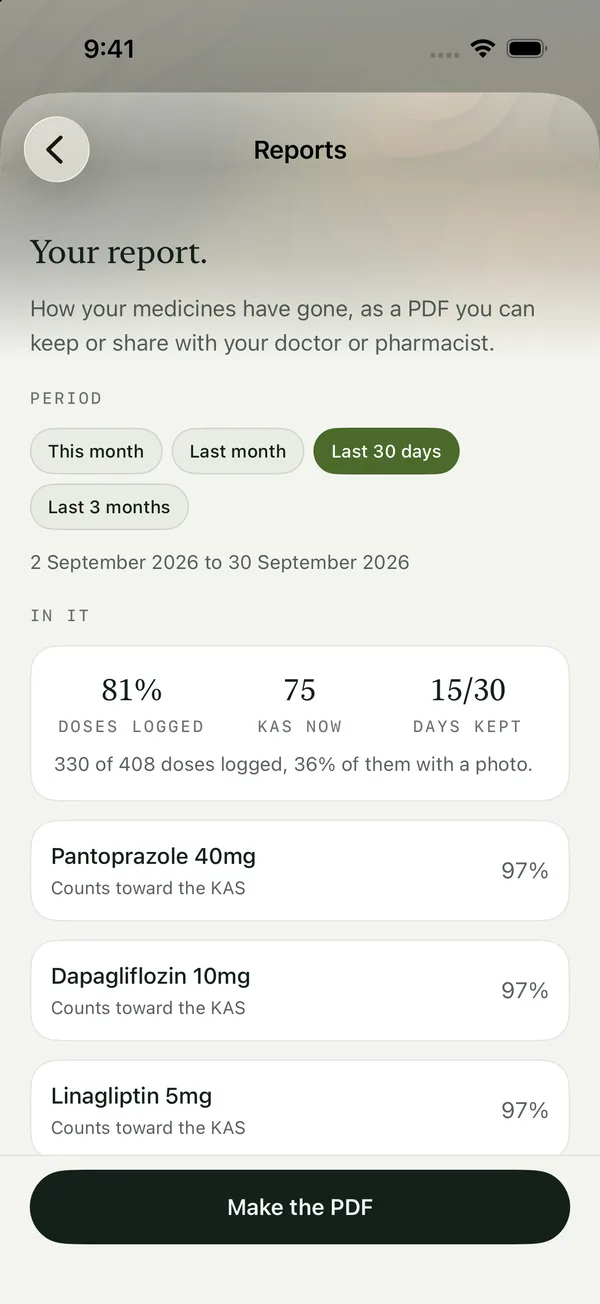Tap the 330 of 408 doses summary
Viewport: 600px width, 1304px height.
[x=293, y=765]
